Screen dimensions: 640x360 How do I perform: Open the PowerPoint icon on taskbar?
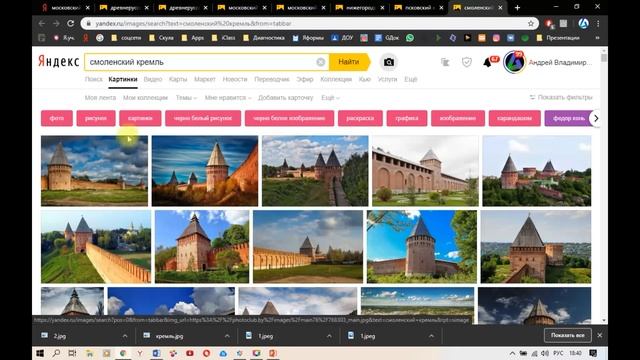click(x=273, y=353)
